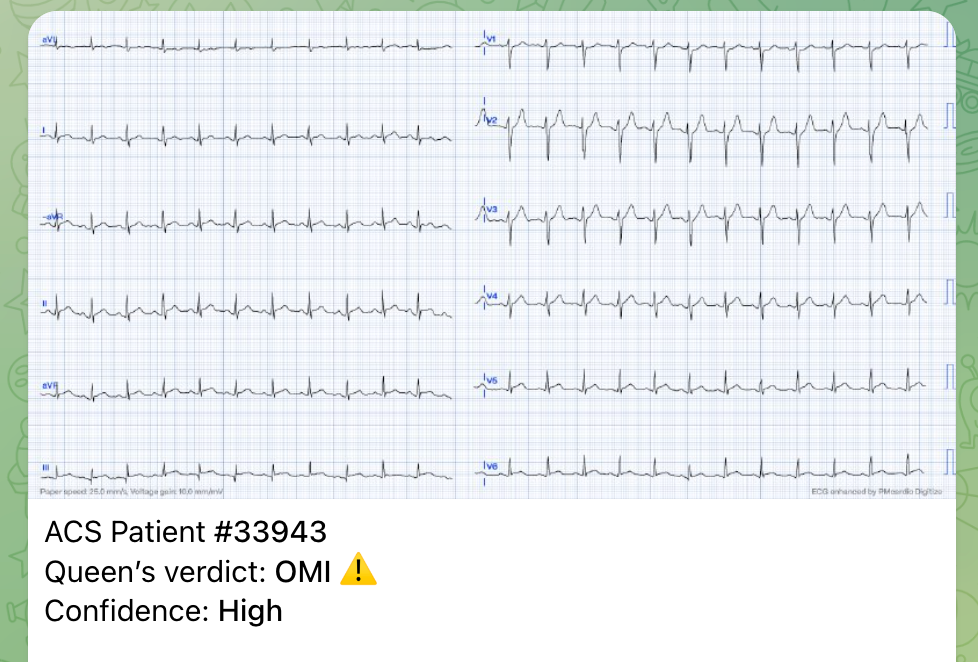Click the V6 lead label

[492, 466]
